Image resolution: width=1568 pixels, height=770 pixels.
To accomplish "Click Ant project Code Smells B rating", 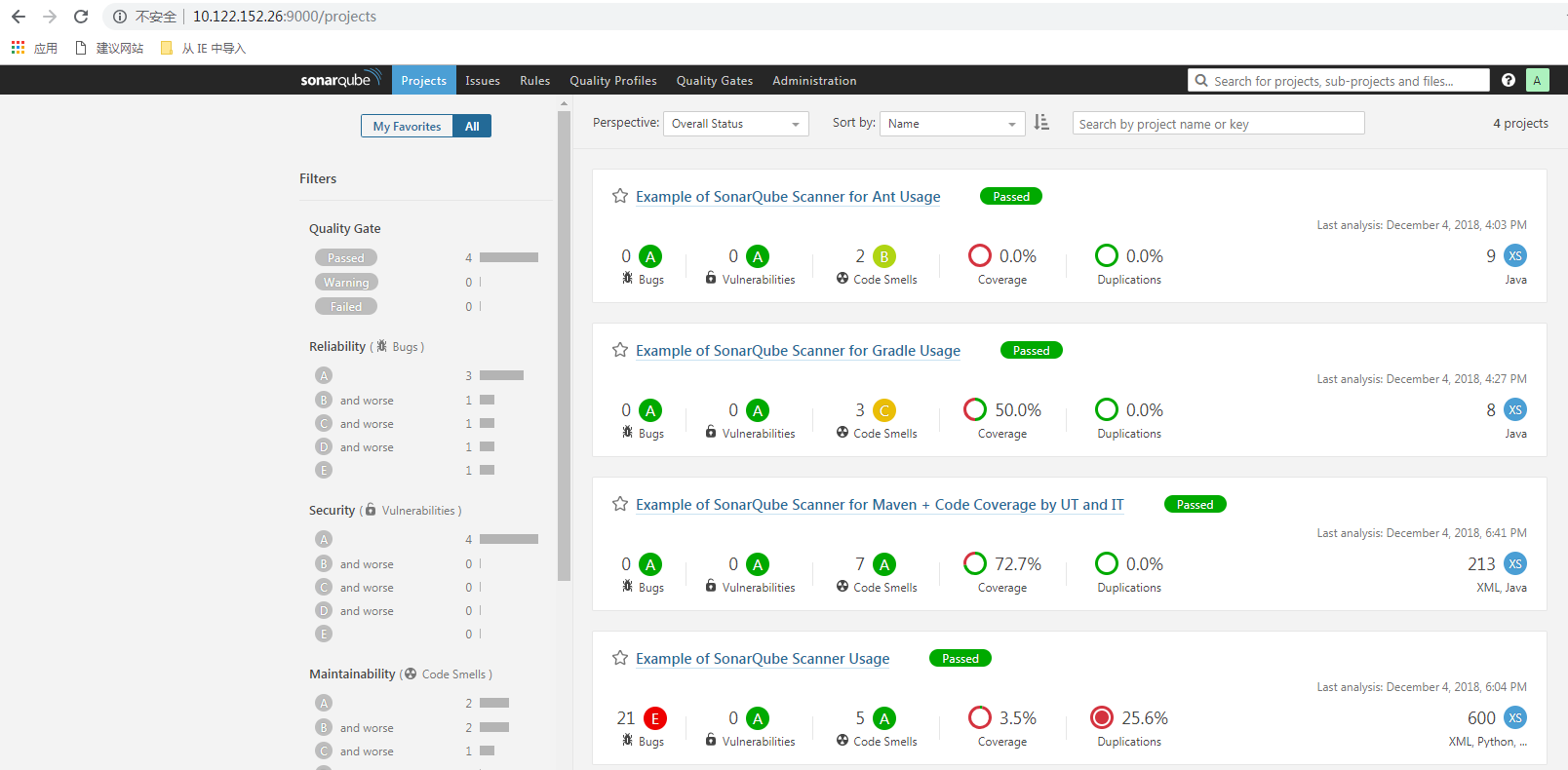I will [884, 256].
